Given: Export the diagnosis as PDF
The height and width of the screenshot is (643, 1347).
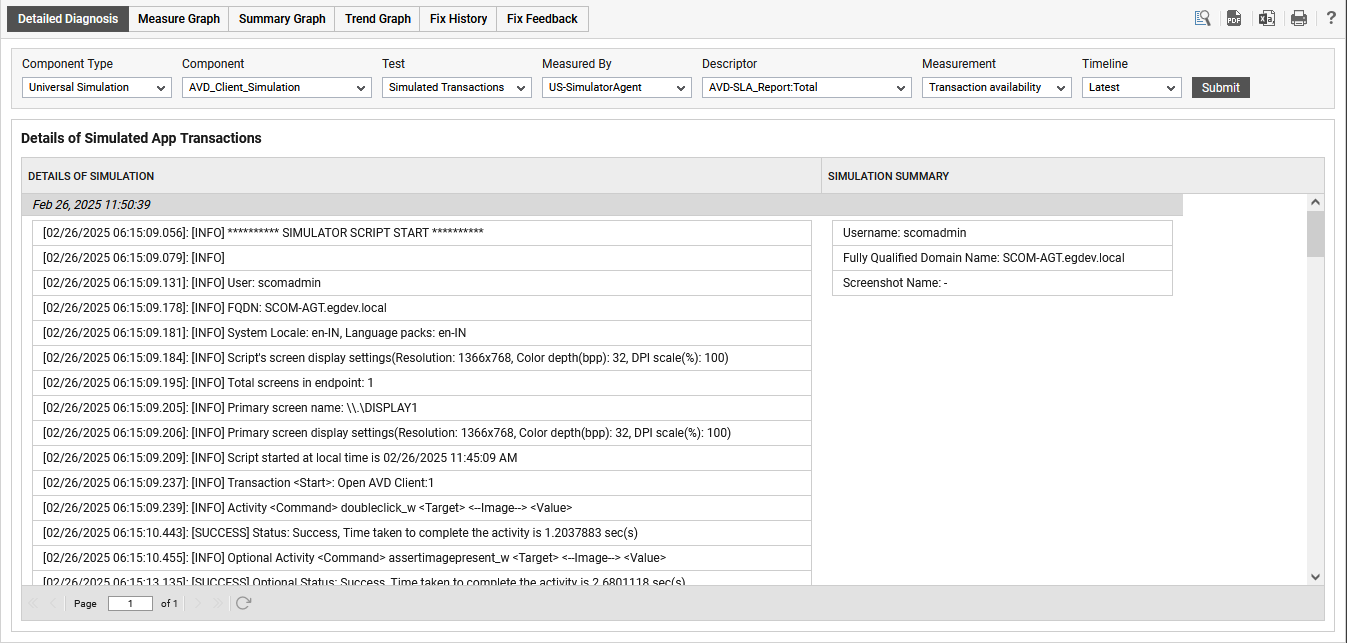Looking at the screenshot, I should coord(1234,18).
